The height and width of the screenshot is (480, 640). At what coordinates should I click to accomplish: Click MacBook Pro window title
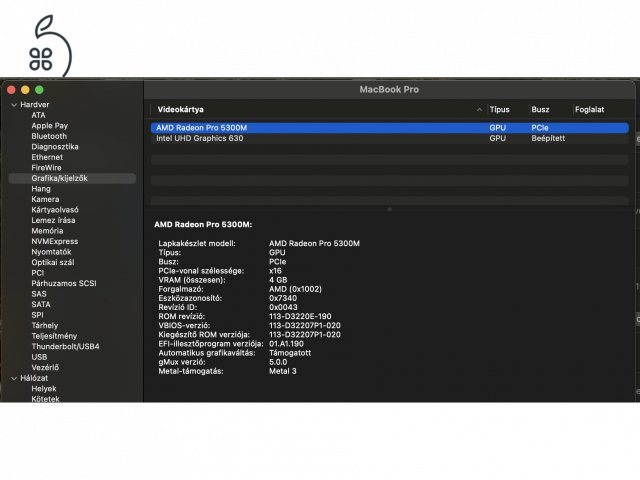pyautogui.click(x=389, y=89)
